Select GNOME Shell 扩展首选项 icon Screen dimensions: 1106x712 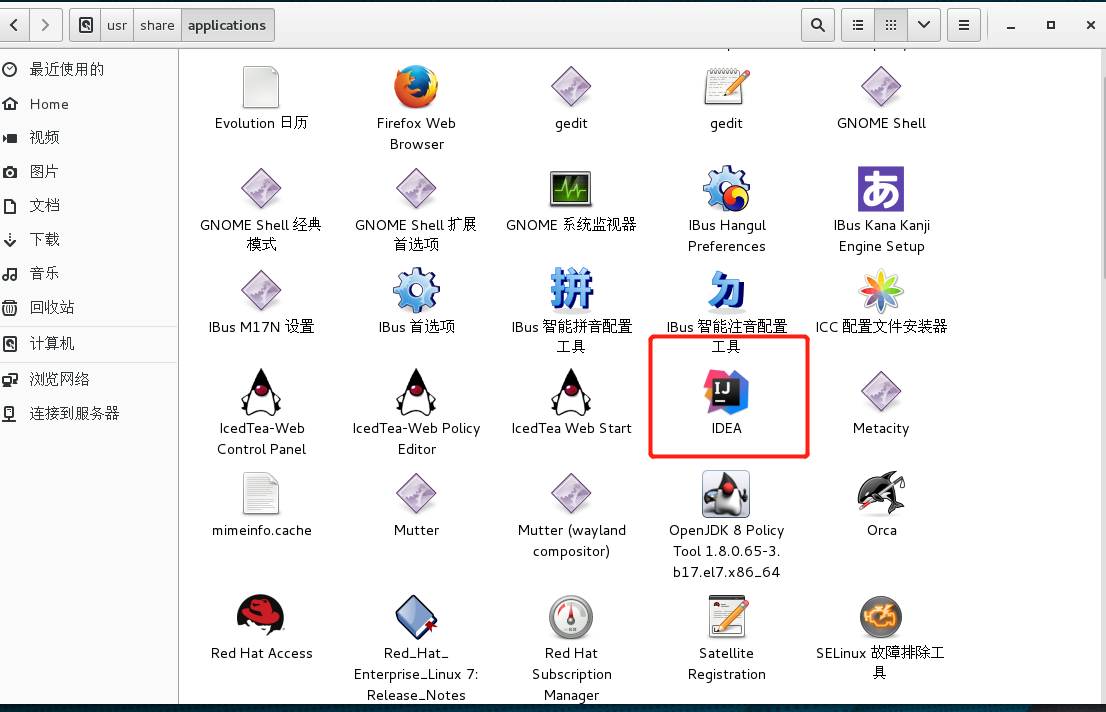pos(416,188)
